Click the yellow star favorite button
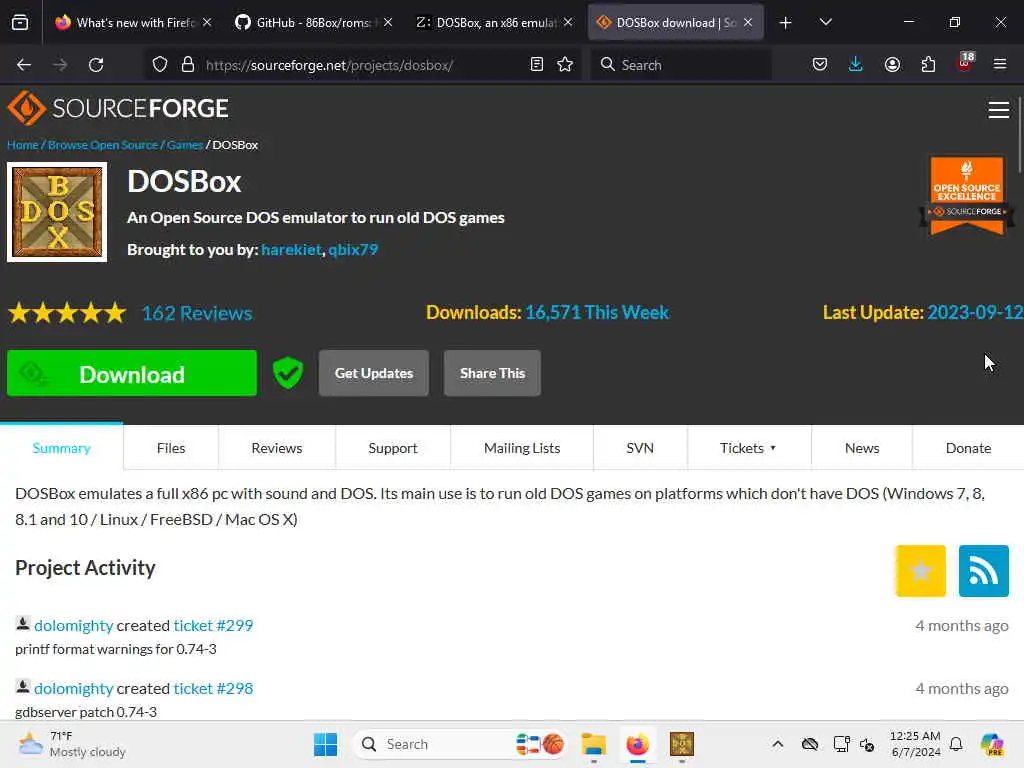This screenshot has height=768, width=1024. point(921,571)
